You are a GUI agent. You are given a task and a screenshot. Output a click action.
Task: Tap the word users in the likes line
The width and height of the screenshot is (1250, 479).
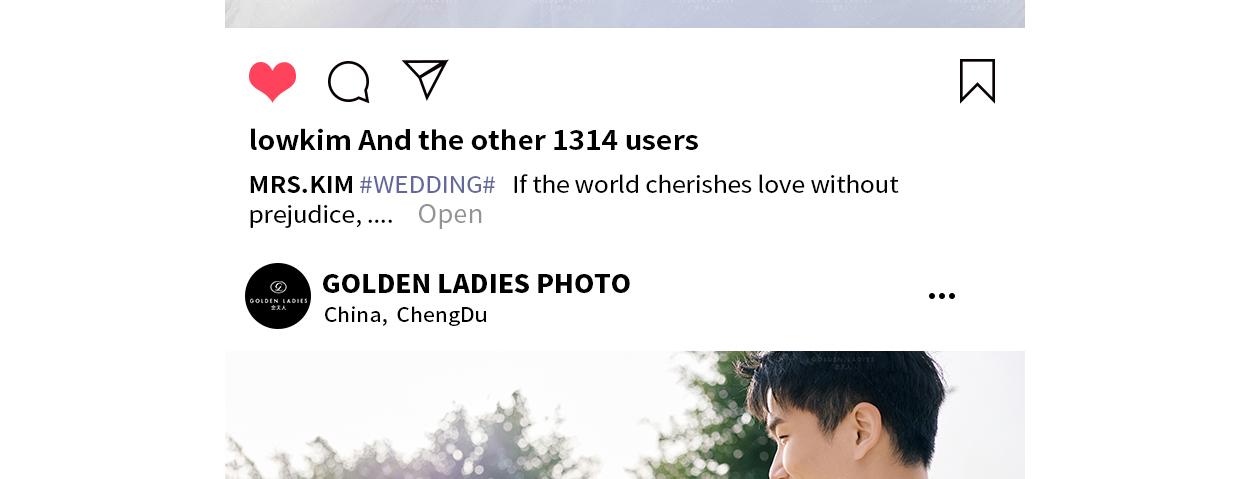(662, 140)
